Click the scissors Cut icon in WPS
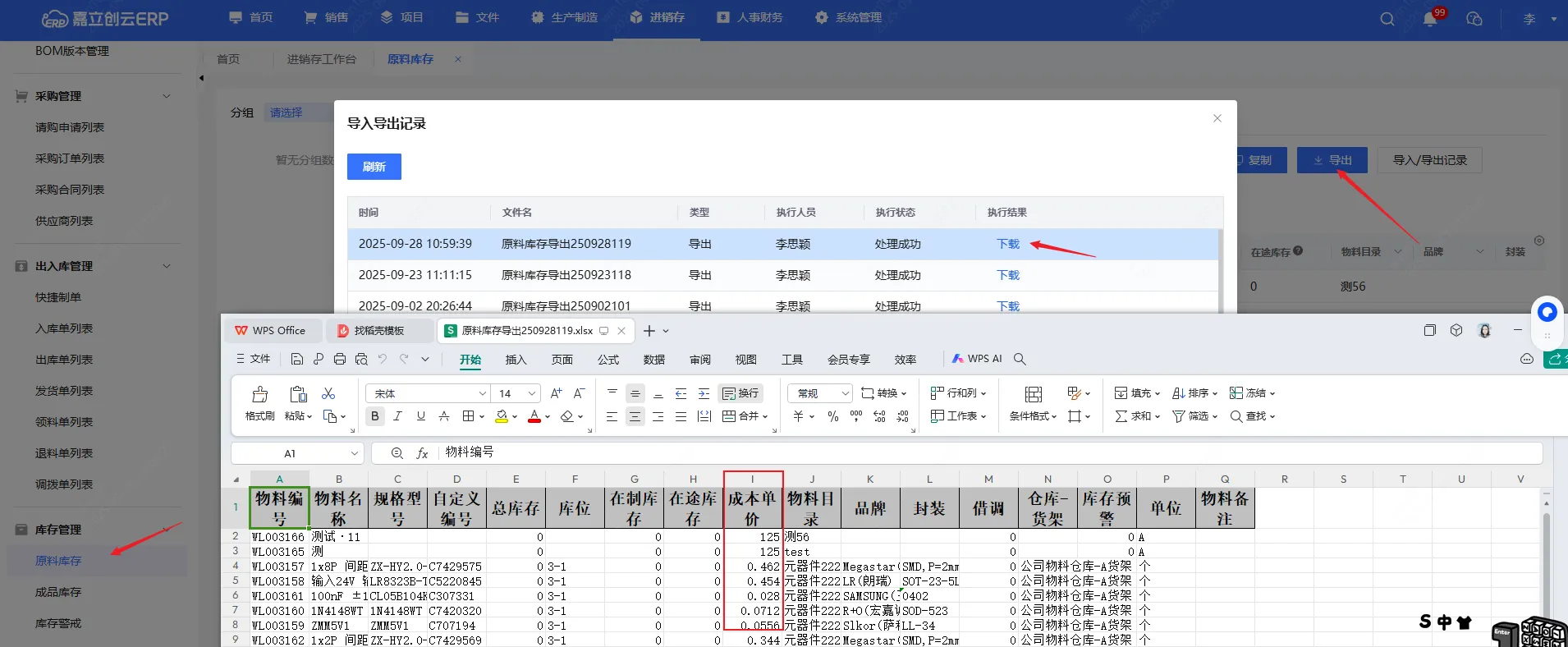The height and width of the screenshot is (647, 1568). tap(328, 394)
